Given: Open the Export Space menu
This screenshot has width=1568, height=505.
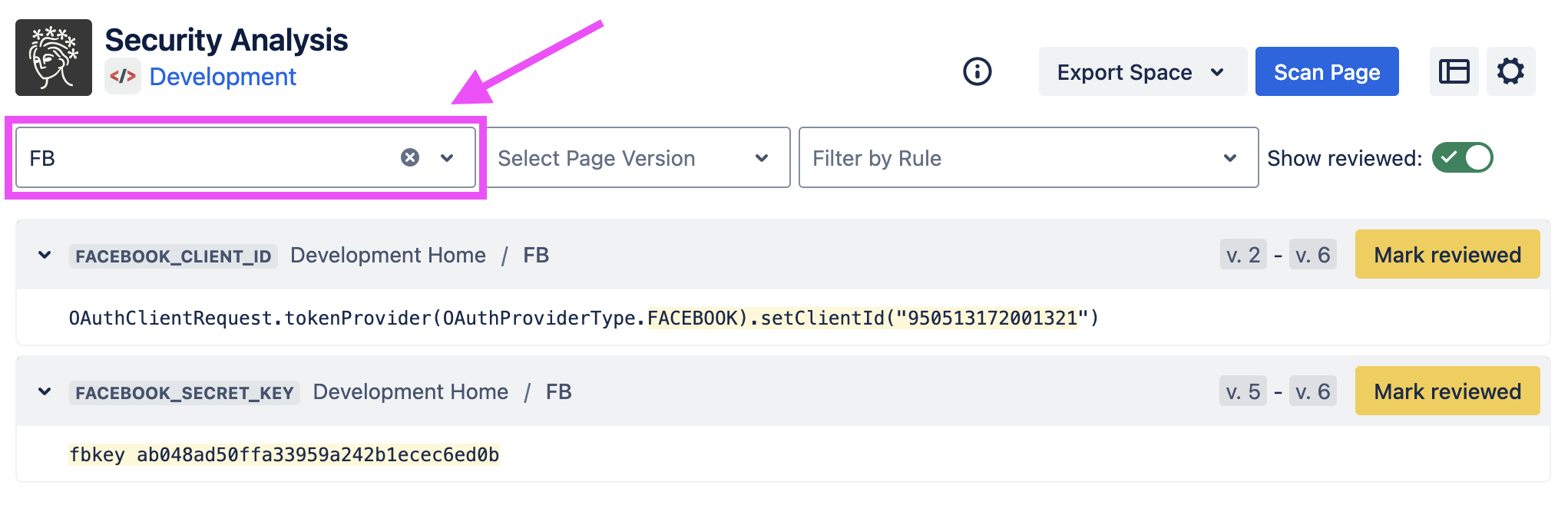Looking at the screenshot, I should coord(1141,72).
